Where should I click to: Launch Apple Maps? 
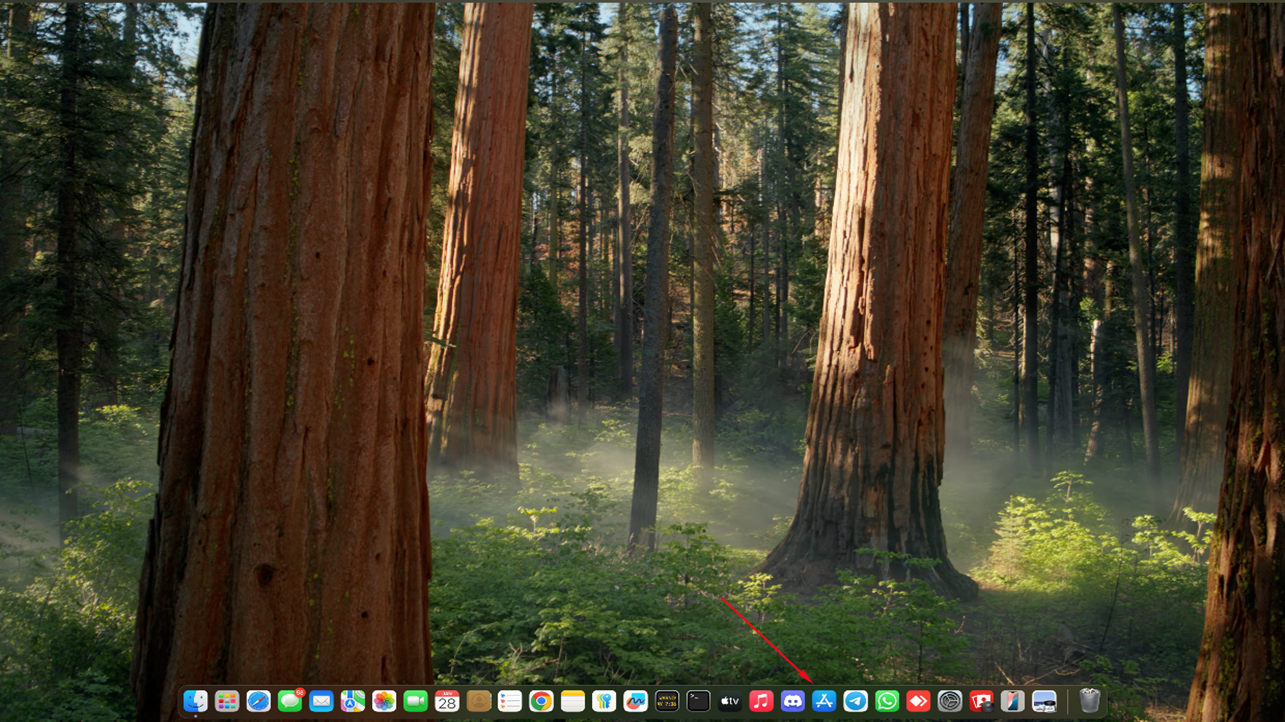pyautogui.click(x=353, y=701)
